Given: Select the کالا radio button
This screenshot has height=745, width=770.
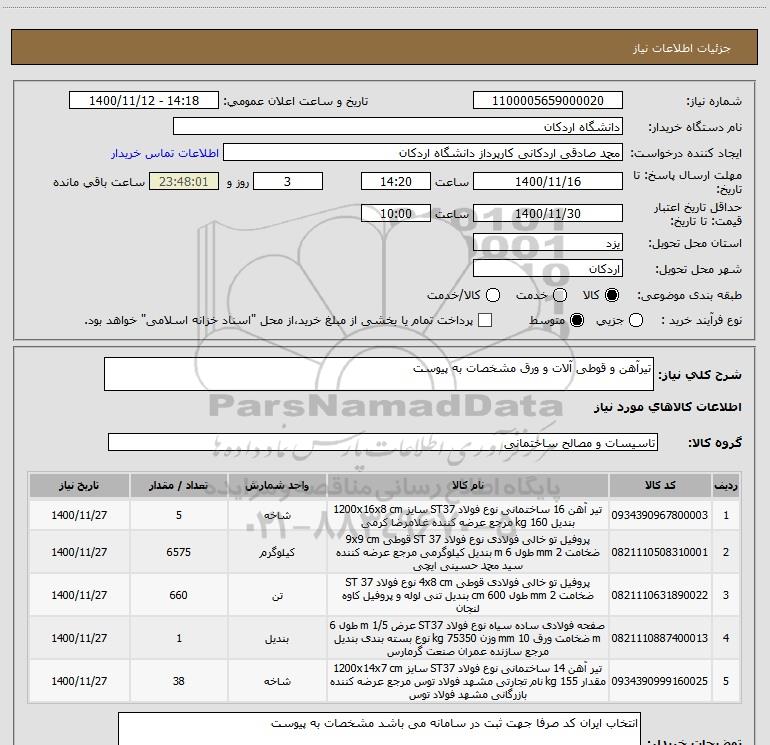Looking at the screenshot, I should (612, 295).
